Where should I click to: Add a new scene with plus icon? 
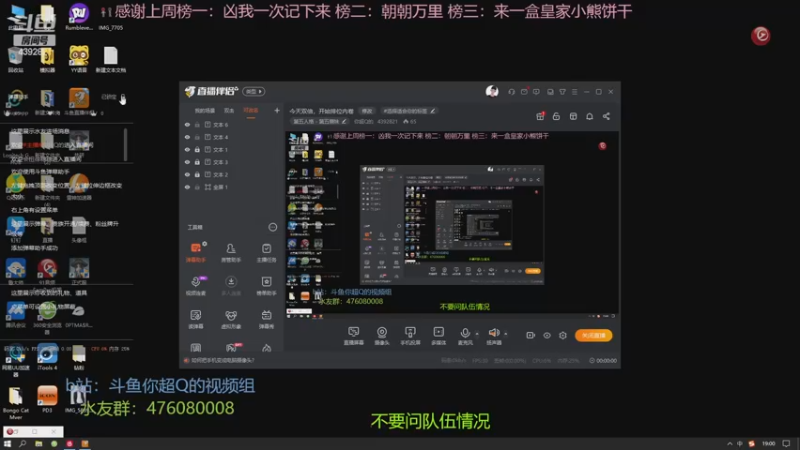click(277, 110)
